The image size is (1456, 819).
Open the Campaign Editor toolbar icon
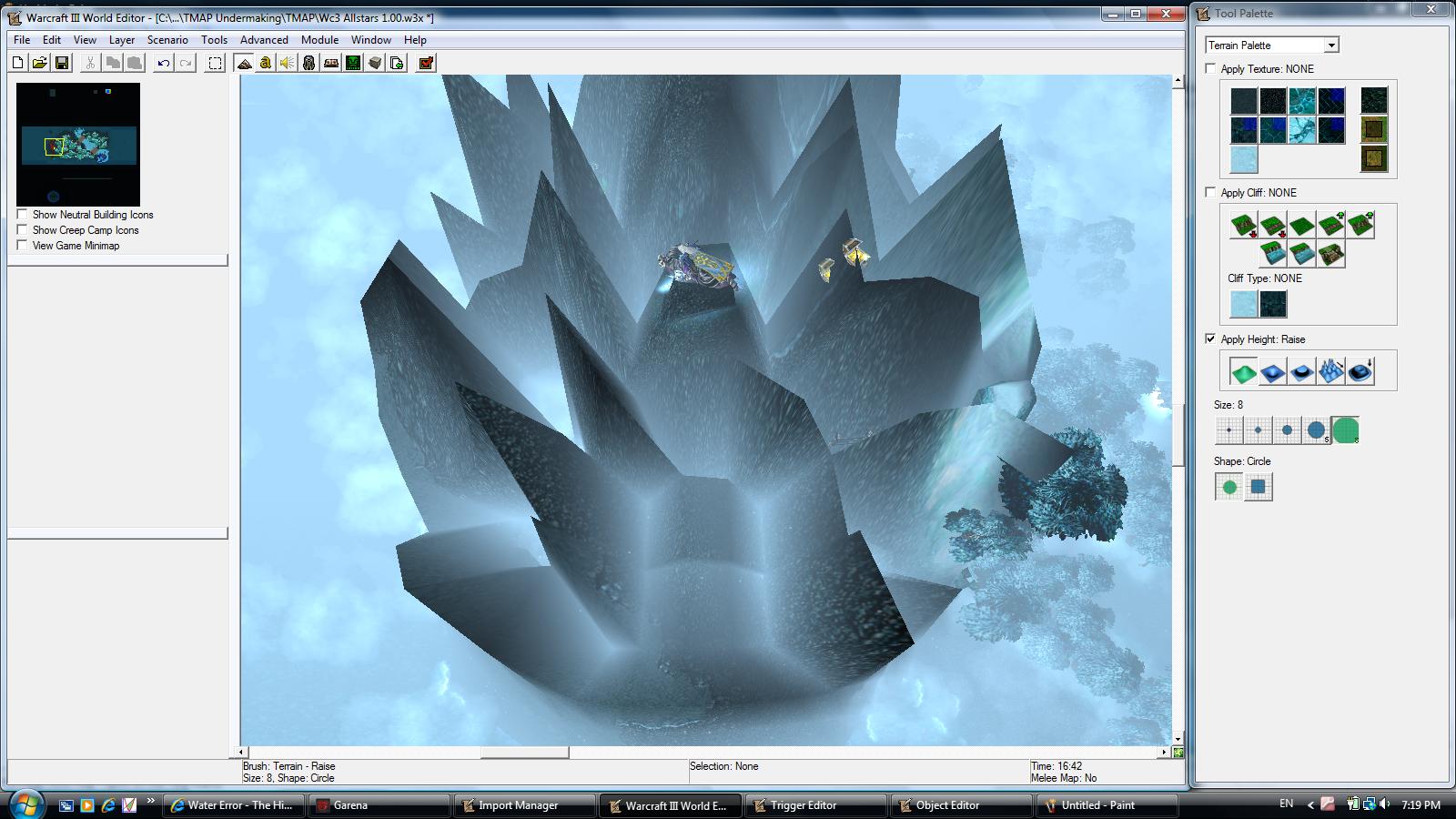pos(330,63)
